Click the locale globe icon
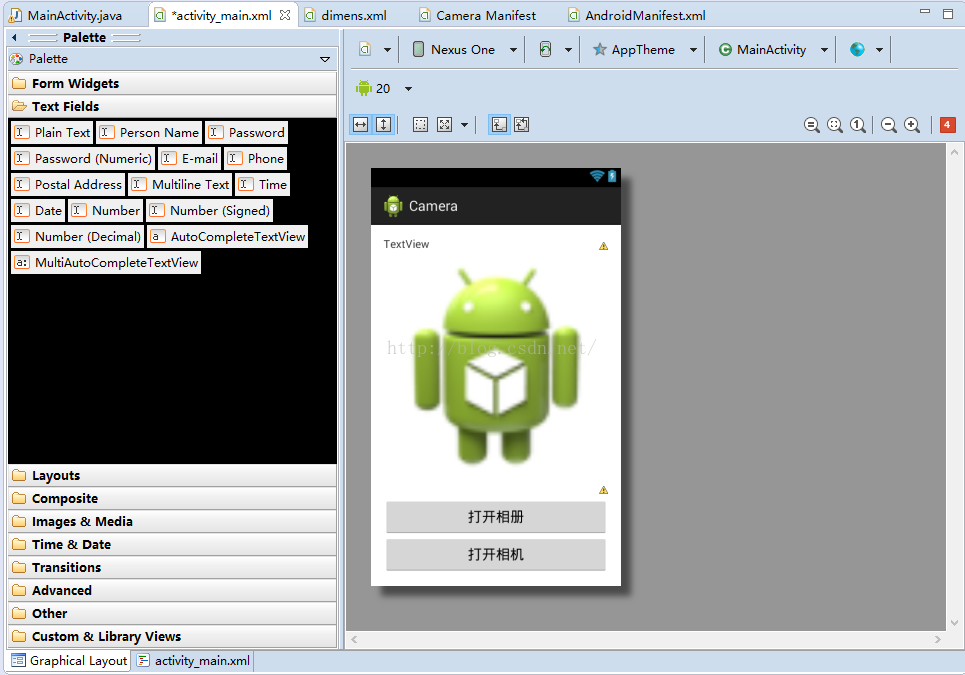The width and height of the screenshot is (965, 675). [x=857, y=49]
